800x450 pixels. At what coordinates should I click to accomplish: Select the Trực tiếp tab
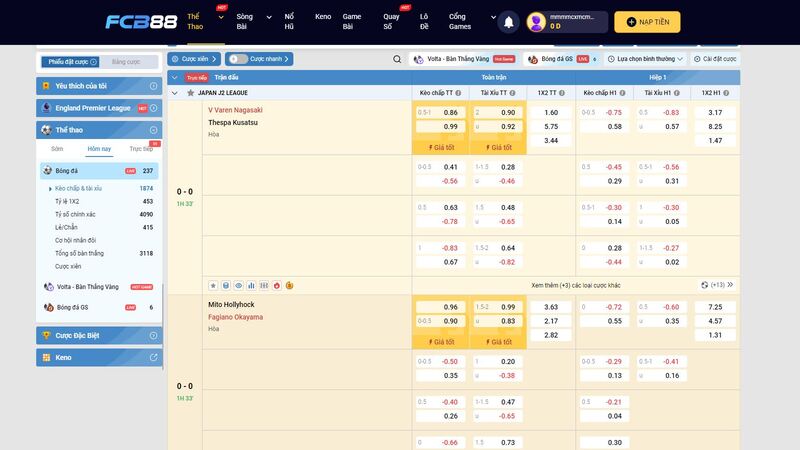pos(141,149)
